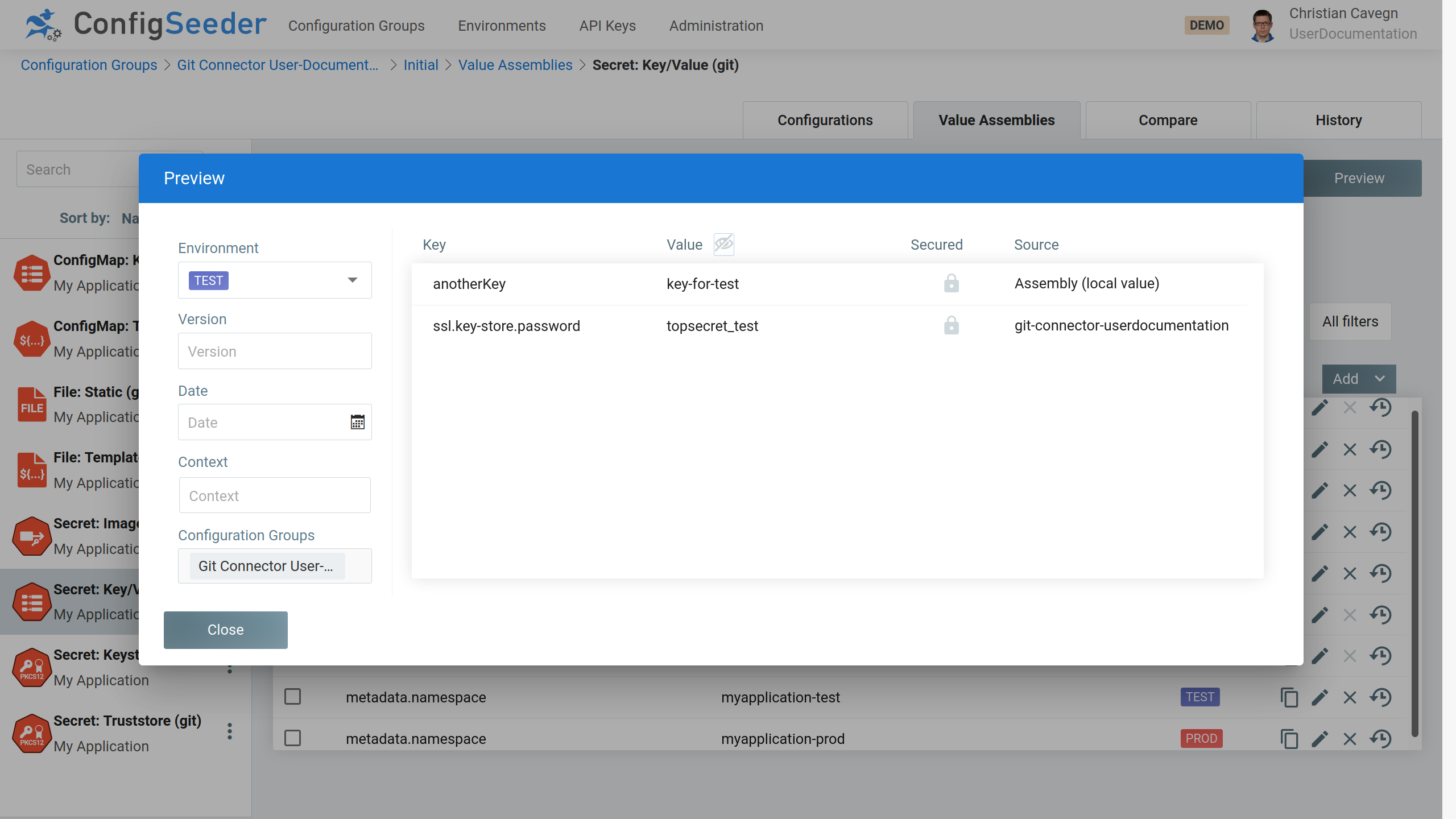Check the checkbox for metadata.namespace myapplication-test

click(292, 696)
